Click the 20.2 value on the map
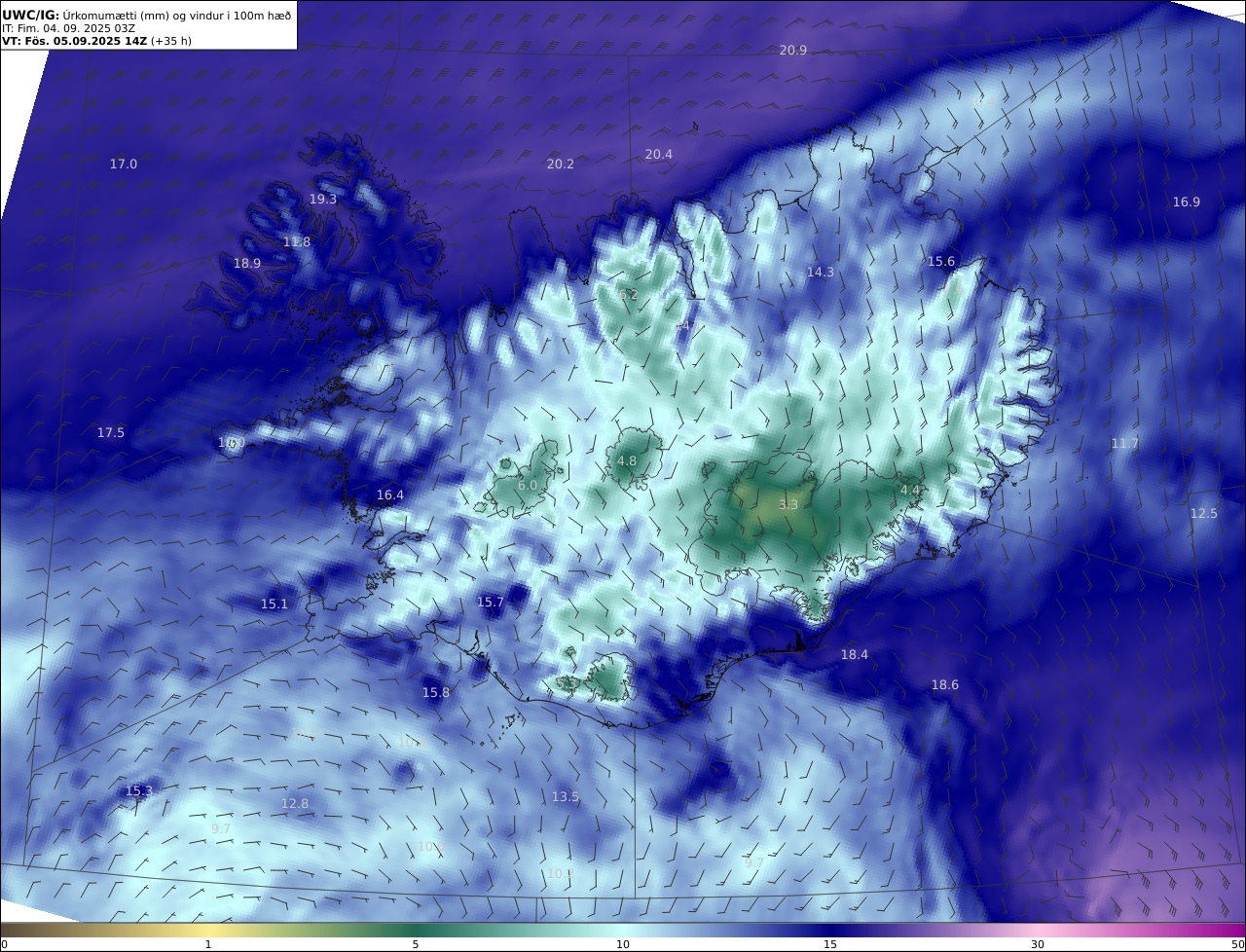This screenshot has width=1246, height=952. (x=561, y=165)
